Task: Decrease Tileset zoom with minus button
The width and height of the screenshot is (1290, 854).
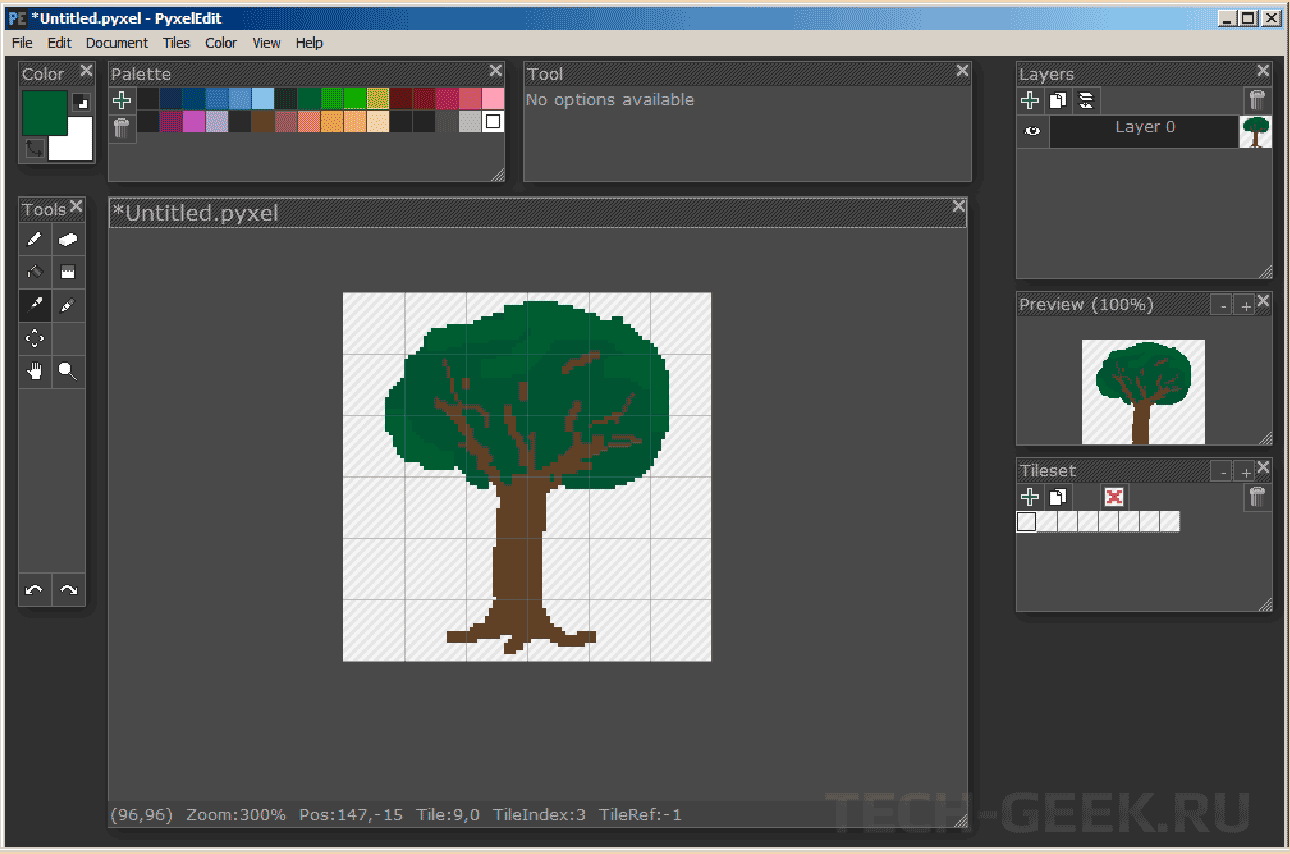Action: 1221,472
